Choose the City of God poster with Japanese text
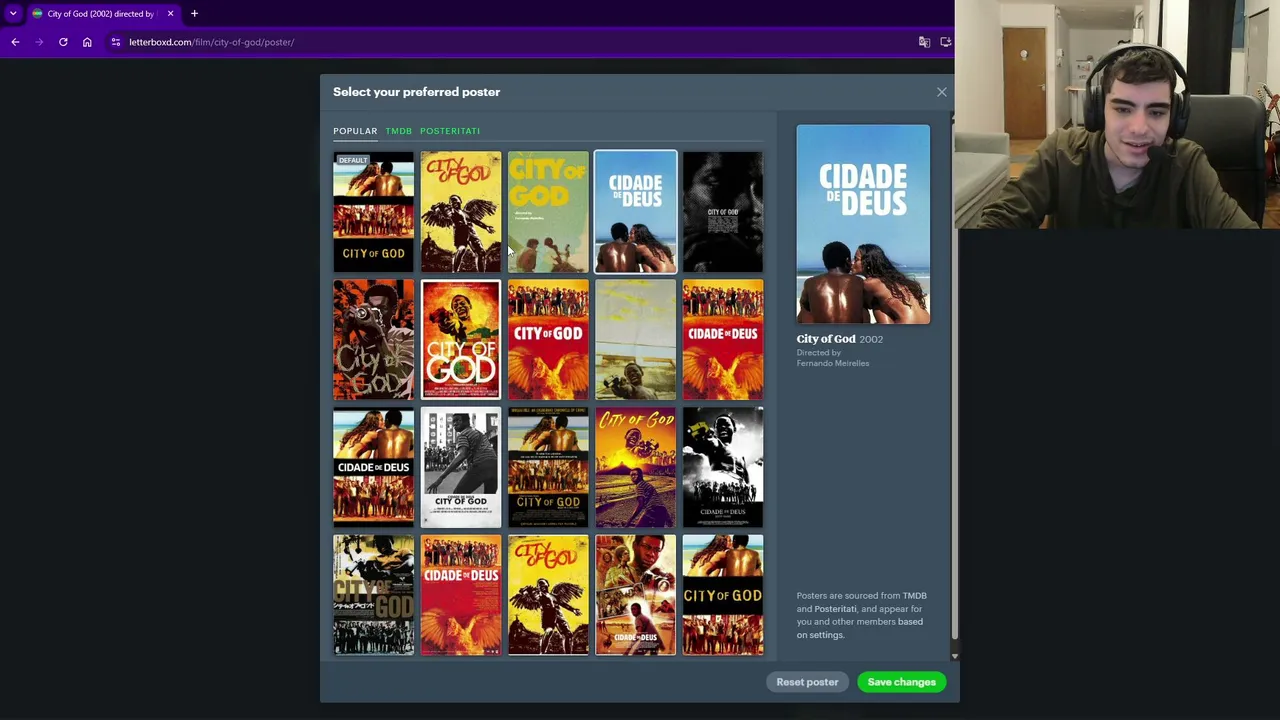 (x=373, y=595)
